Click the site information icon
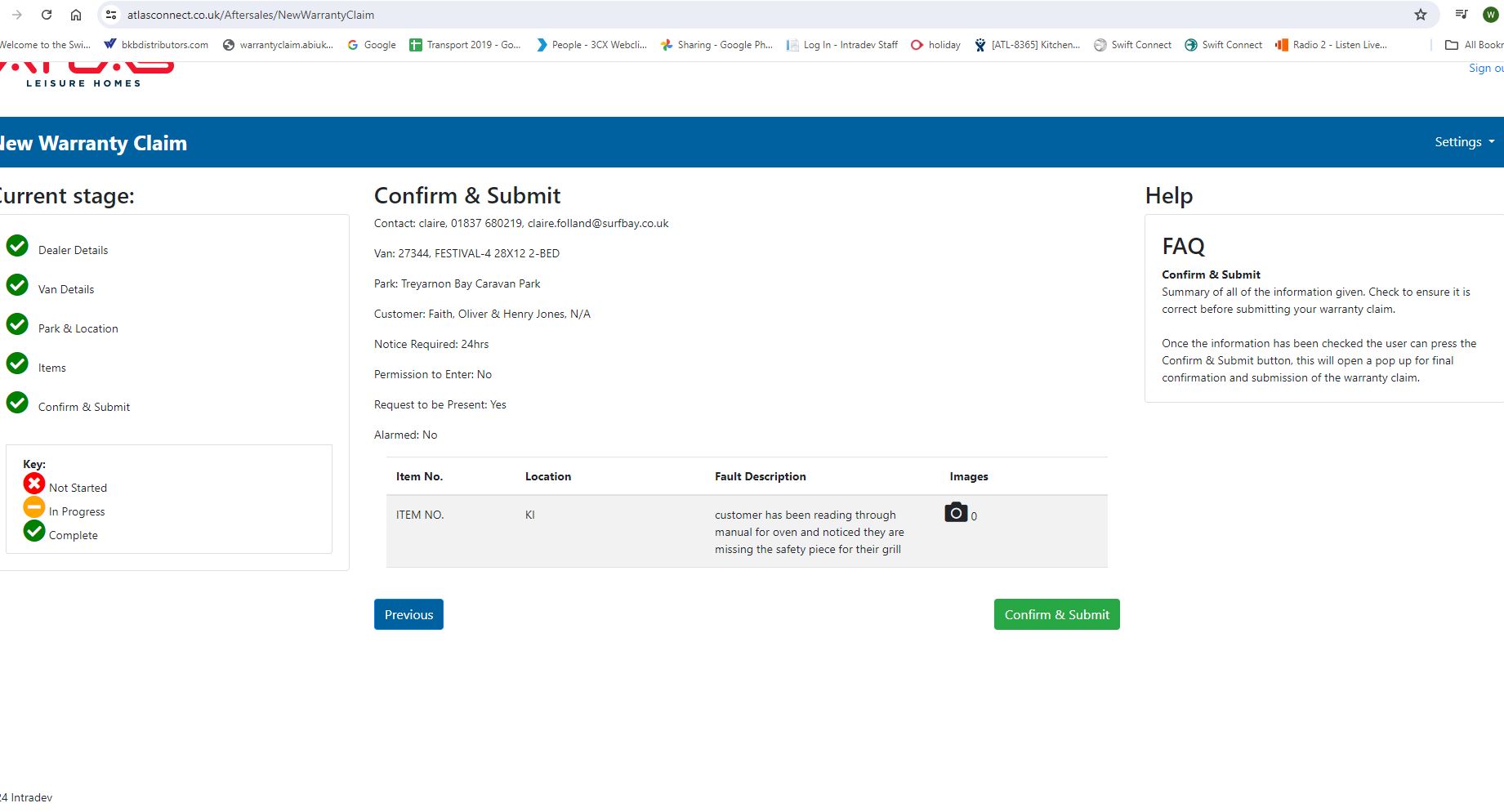 pos(112,15)
